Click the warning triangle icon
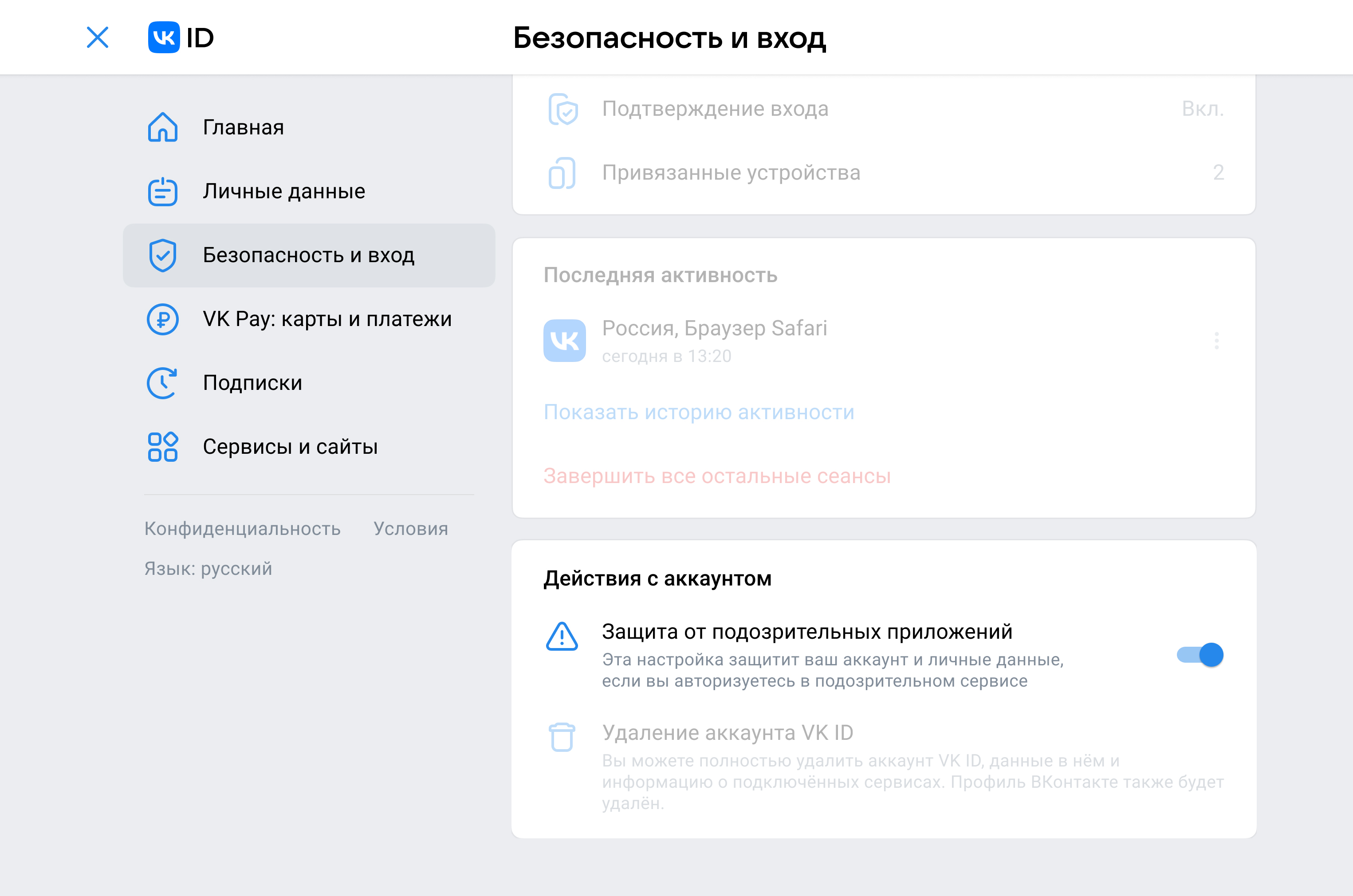1353x896 pixels. click(x=562, y=637)
